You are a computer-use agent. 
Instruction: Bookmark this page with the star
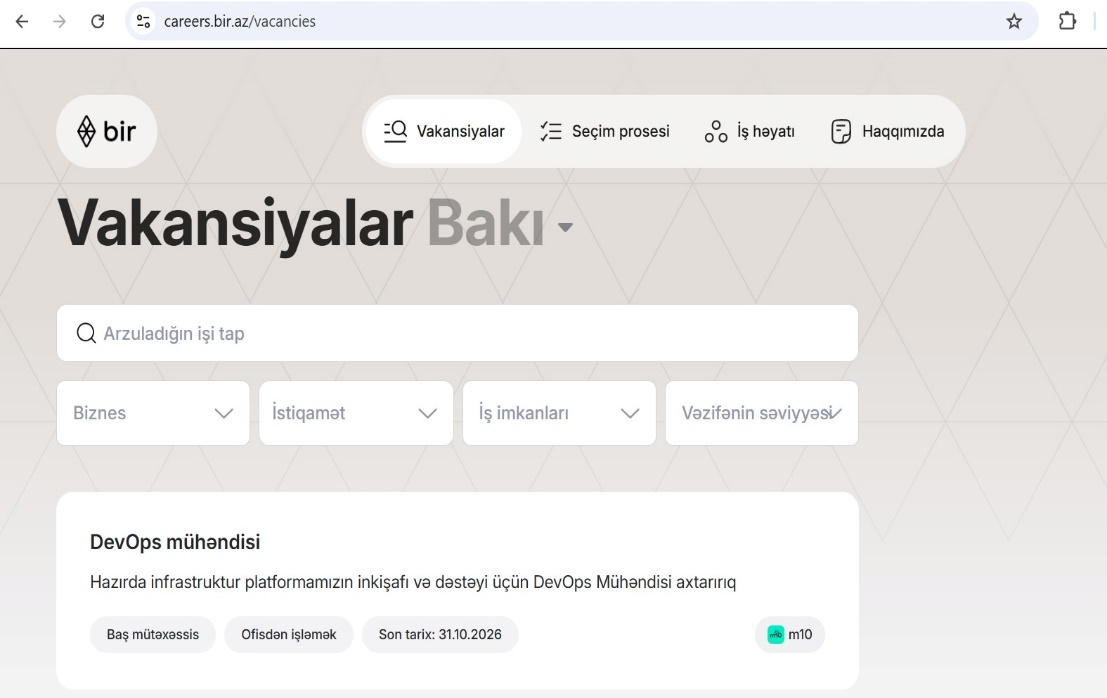point(1014,22)
